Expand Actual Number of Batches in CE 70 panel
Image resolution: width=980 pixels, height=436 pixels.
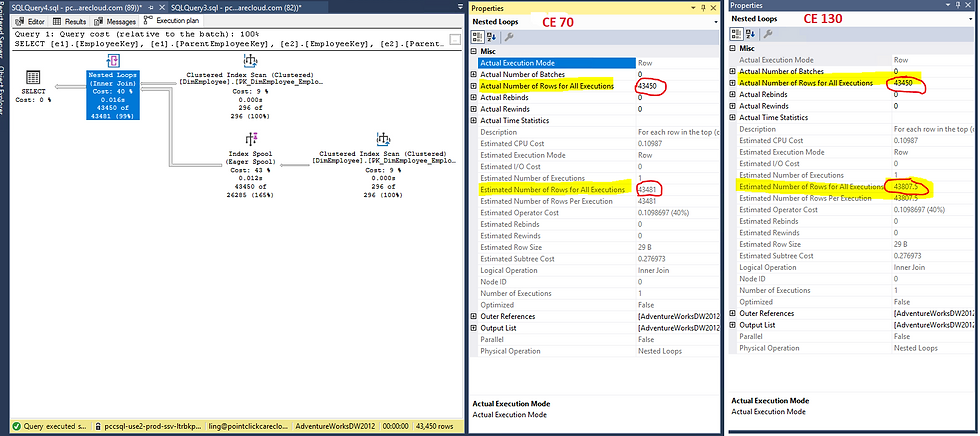473,74
